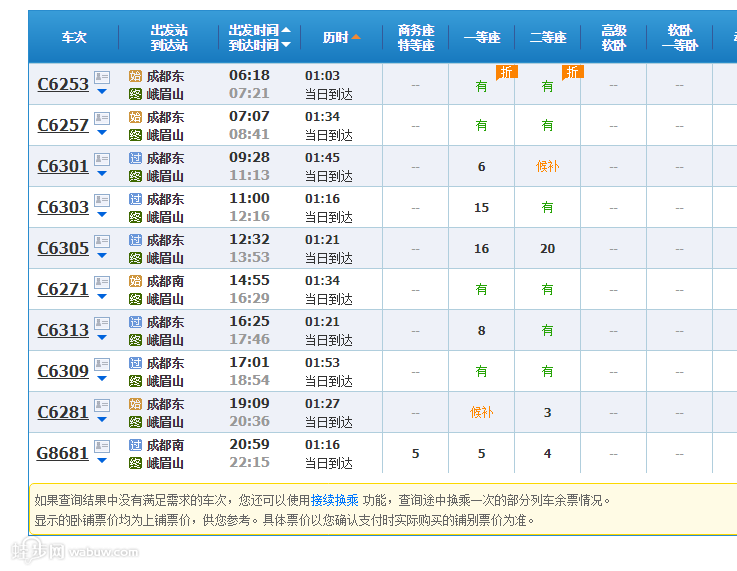Click the ID card icon beside train C6281
This screenshot has width=737, height=571.
tap(102, 405)
